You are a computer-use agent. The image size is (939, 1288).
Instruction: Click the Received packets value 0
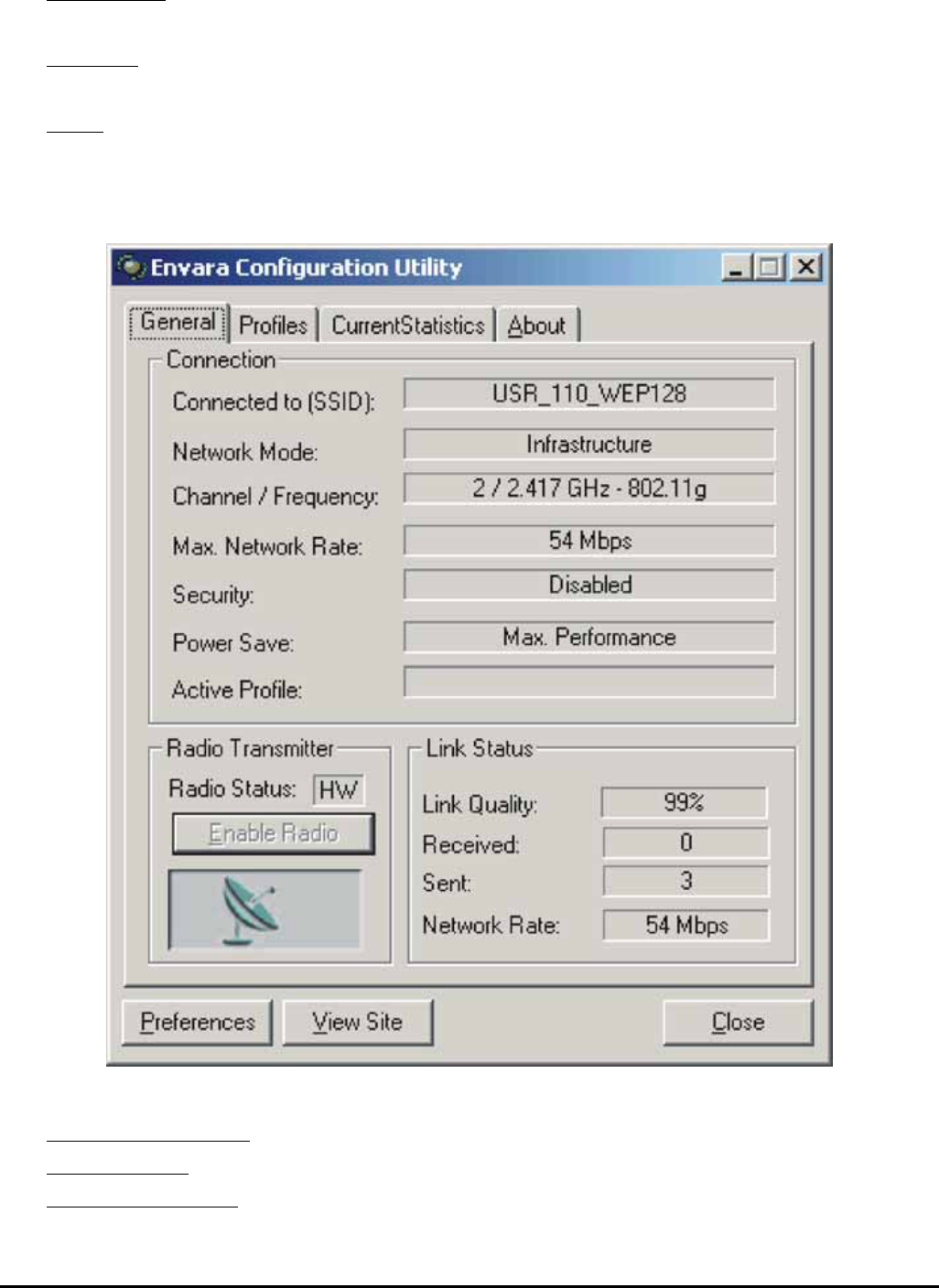point(685,843)
